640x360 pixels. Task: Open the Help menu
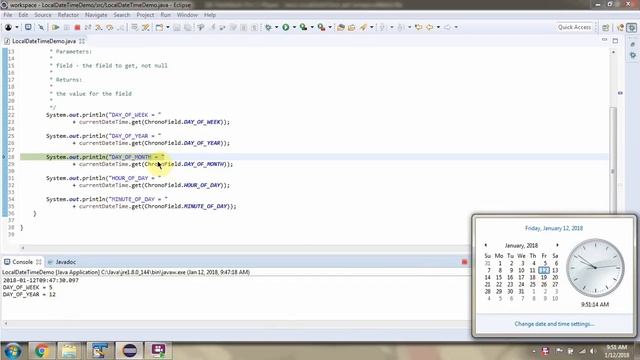click(x=210, y=15)
